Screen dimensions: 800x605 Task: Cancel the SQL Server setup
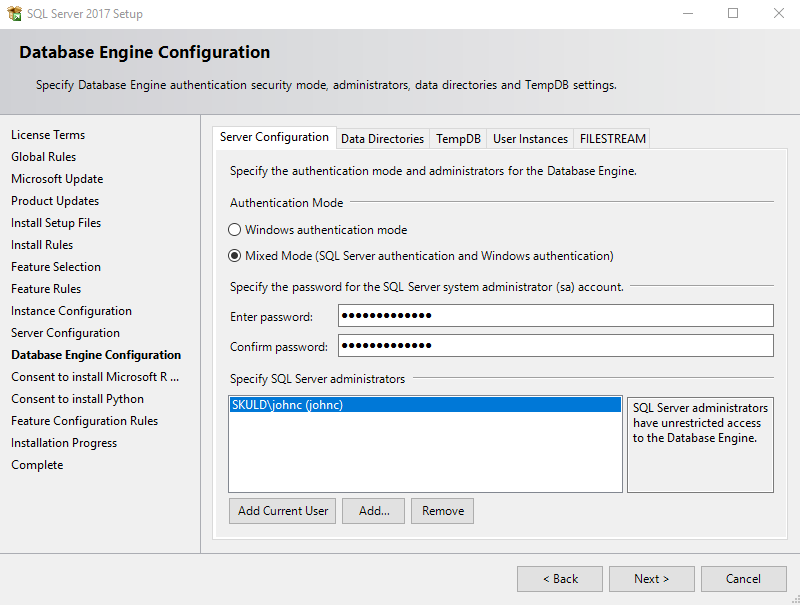pos(743,579)
